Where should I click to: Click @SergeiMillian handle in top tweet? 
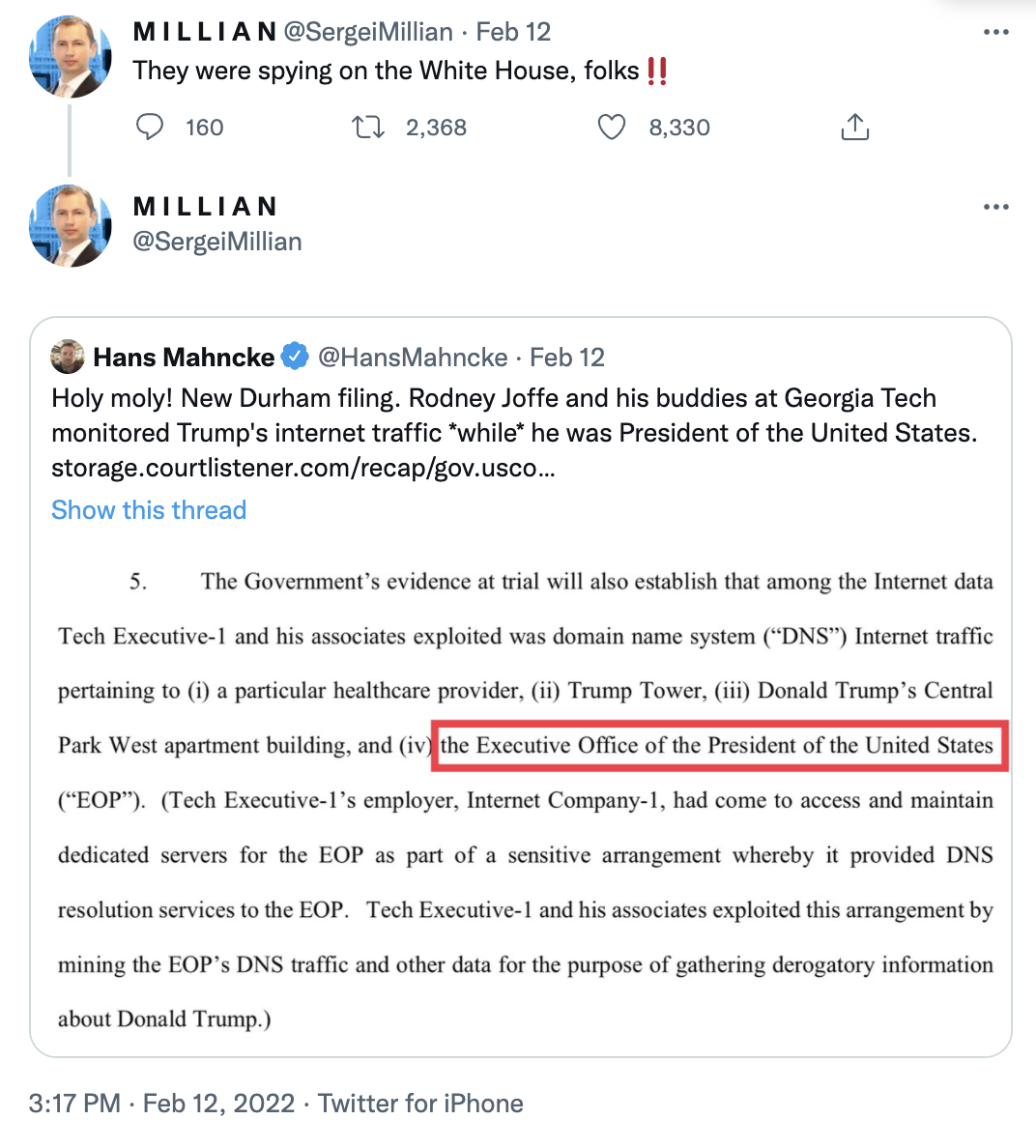coord(368,32)
